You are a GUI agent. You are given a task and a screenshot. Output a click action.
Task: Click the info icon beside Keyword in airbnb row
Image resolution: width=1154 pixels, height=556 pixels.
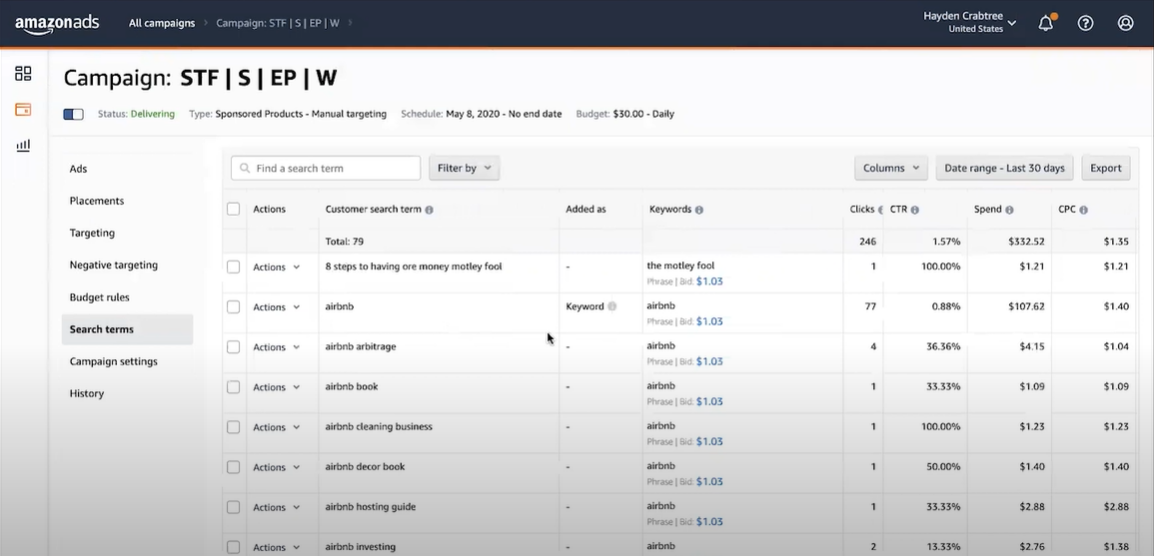612,306
